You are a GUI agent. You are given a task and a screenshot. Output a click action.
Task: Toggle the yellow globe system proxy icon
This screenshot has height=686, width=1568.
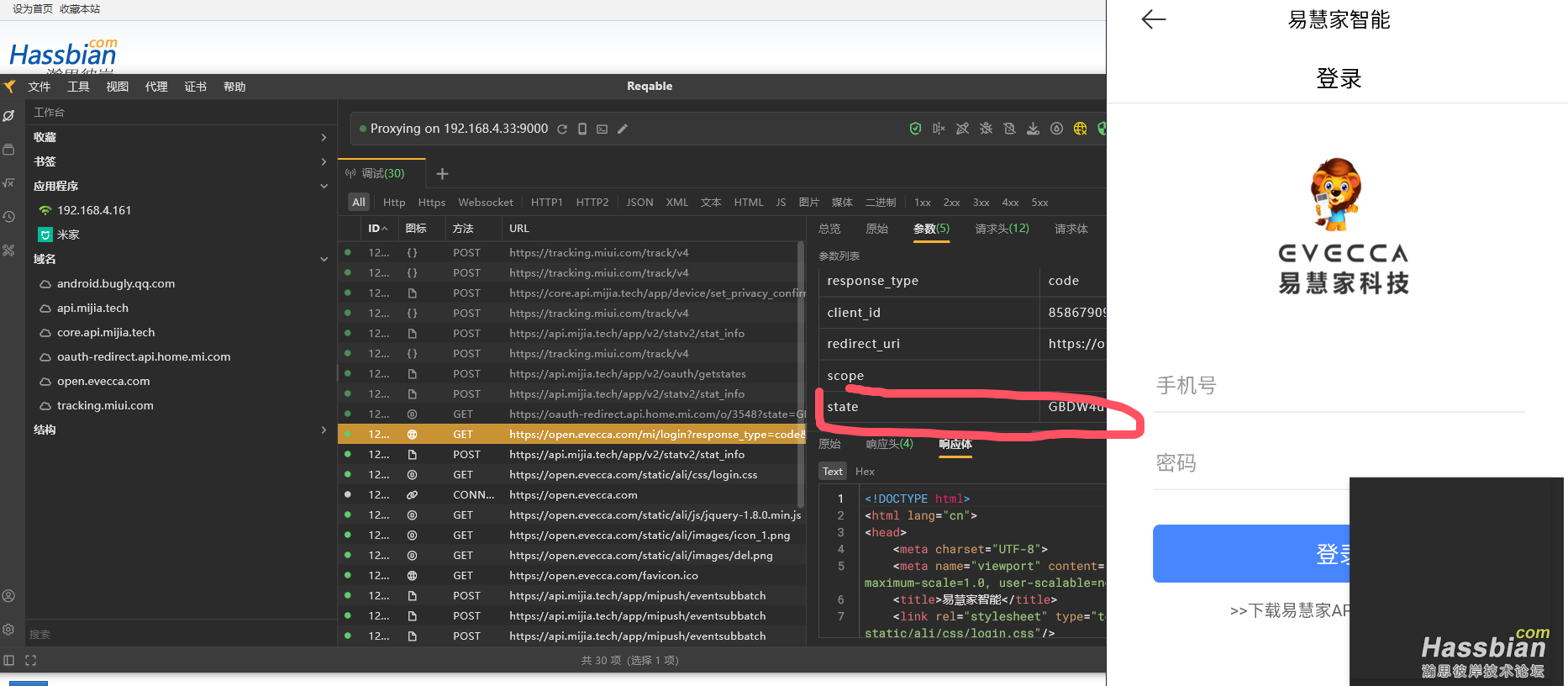point(1080,129)
